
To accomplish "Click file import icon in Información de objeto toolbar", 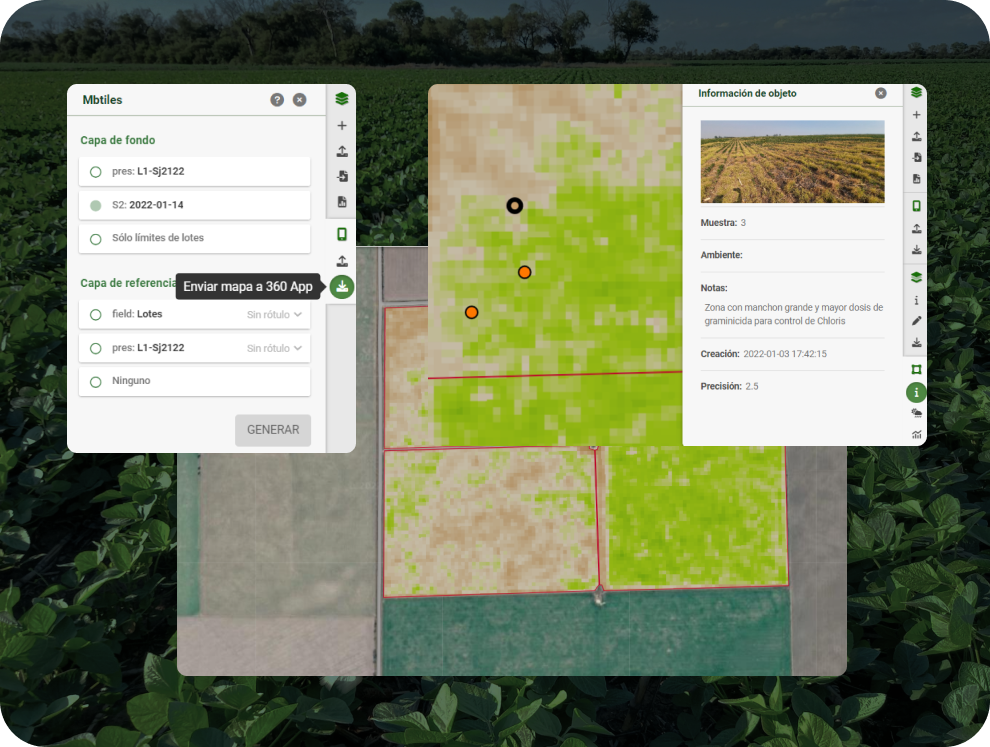I will click(916, 157).
